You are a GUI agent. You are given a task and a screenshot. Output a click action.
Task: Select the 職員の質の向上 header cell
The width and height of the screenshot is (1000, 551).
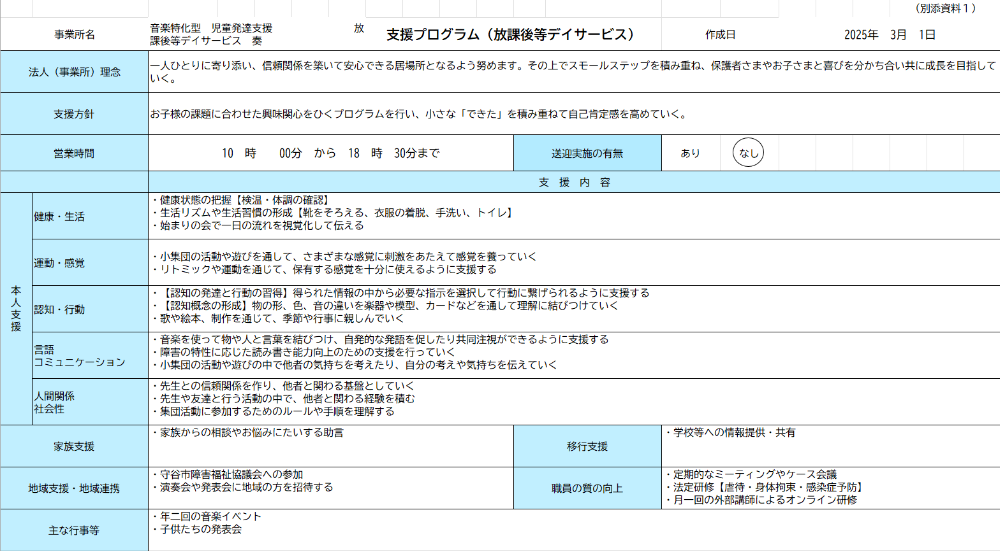click(587, 488)
